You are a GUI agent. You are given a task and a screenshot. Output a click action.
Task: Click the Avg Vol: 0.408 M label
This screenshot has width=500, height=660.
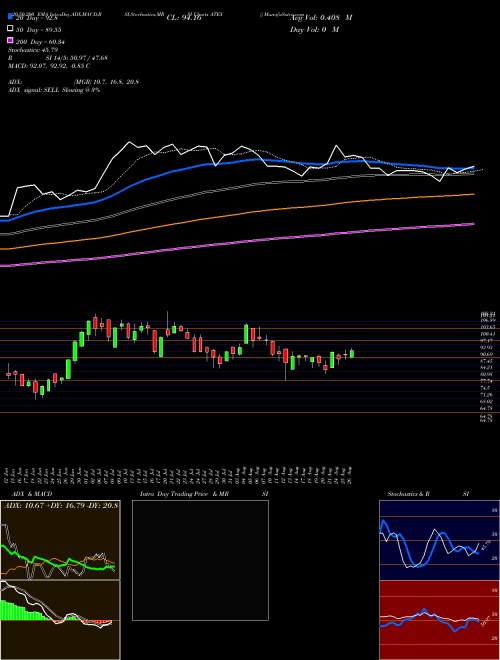[x=321, y=18]
